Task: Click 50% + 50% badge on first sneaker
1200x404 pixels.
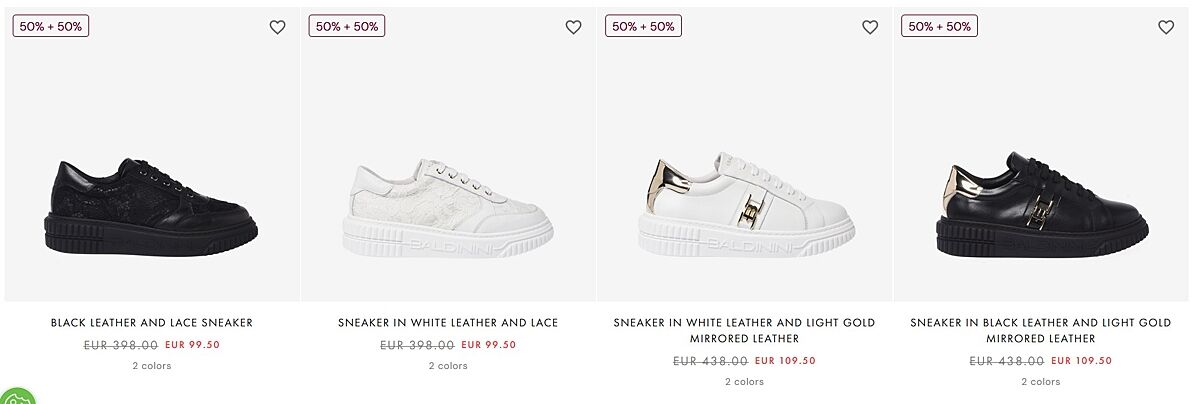Action: tap(51, 26)
